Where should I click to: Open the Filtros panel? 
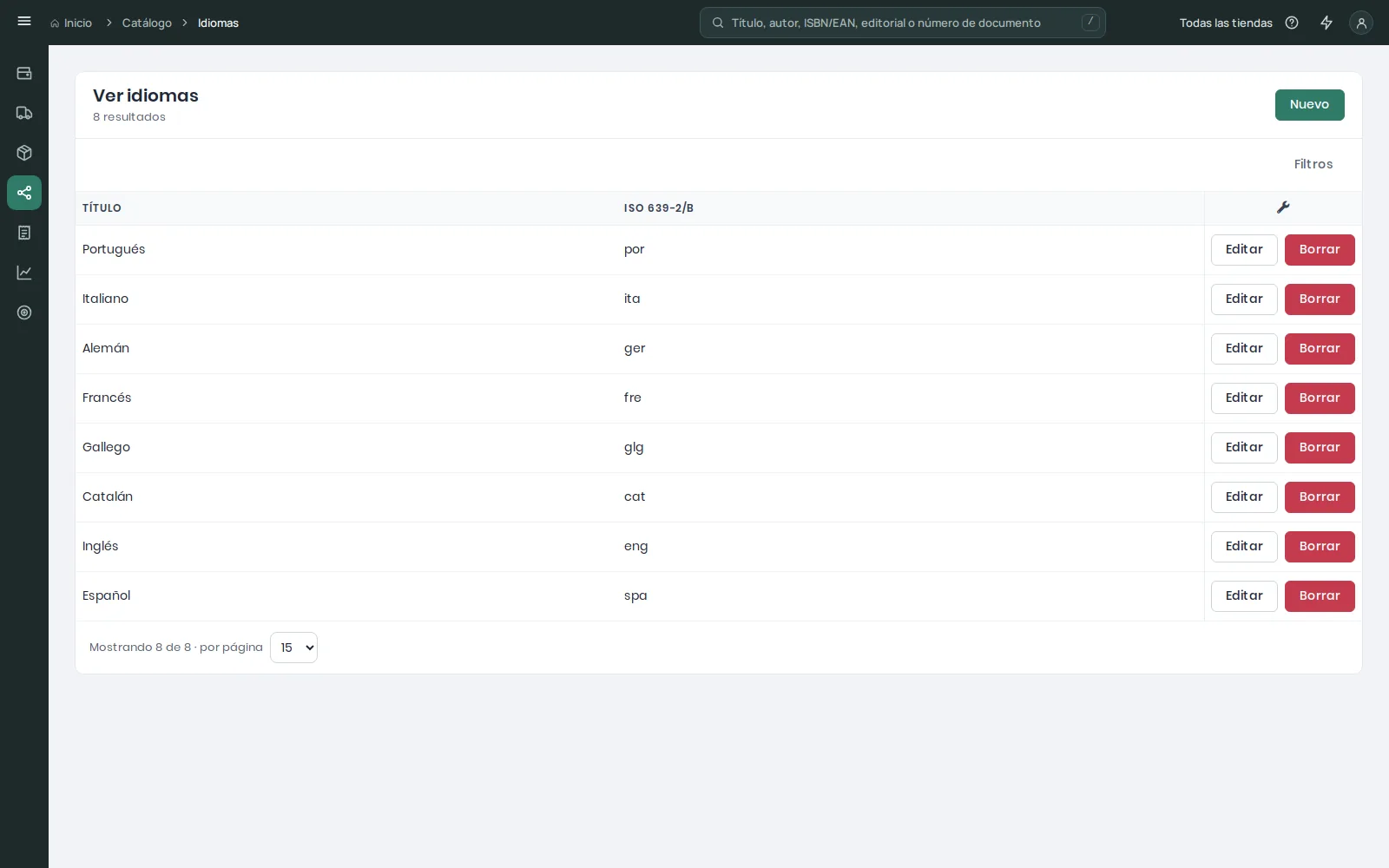(x=1313, y=164)
